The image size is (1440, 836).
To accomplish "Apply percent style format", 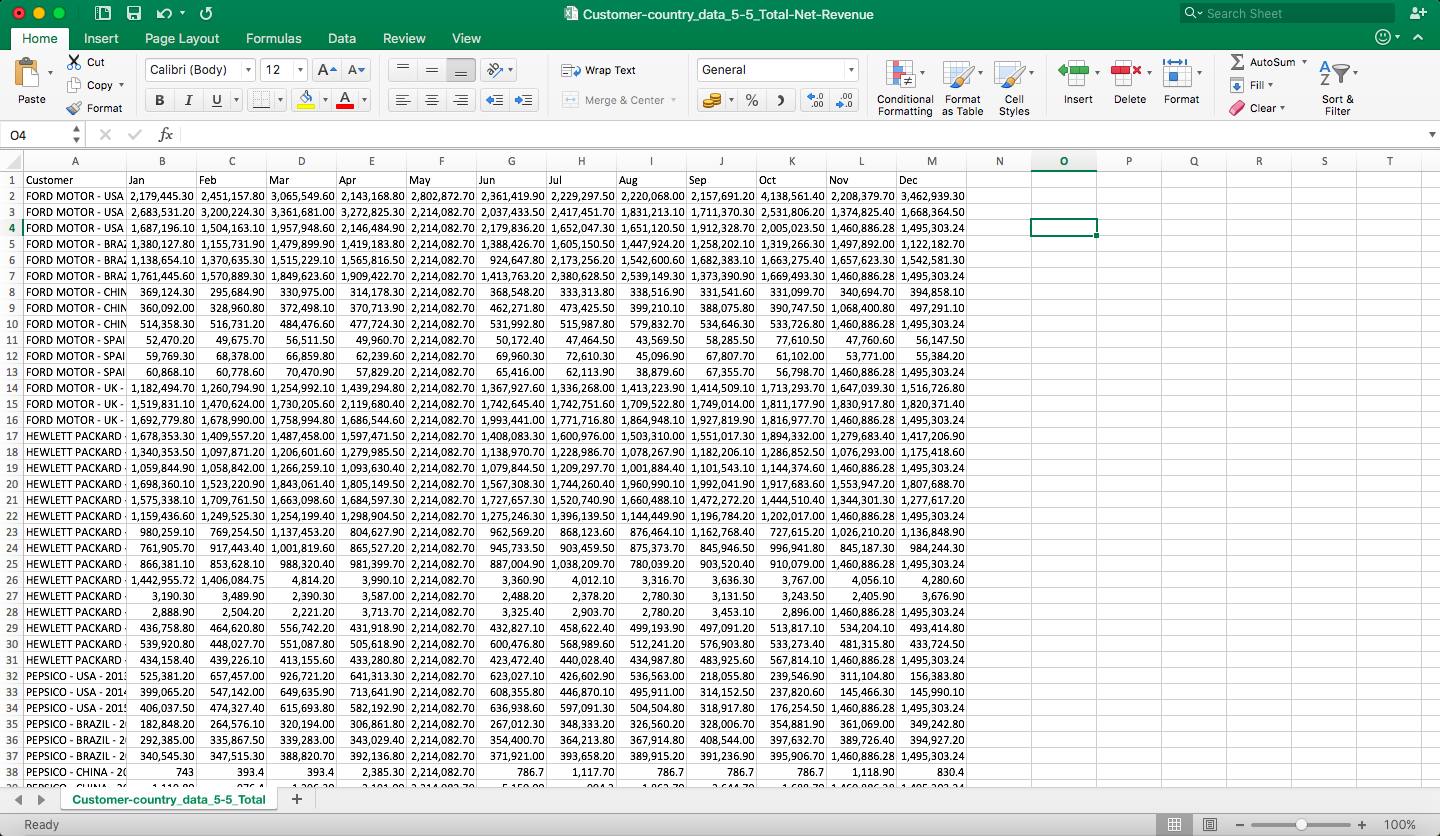I will click(752, 100).
